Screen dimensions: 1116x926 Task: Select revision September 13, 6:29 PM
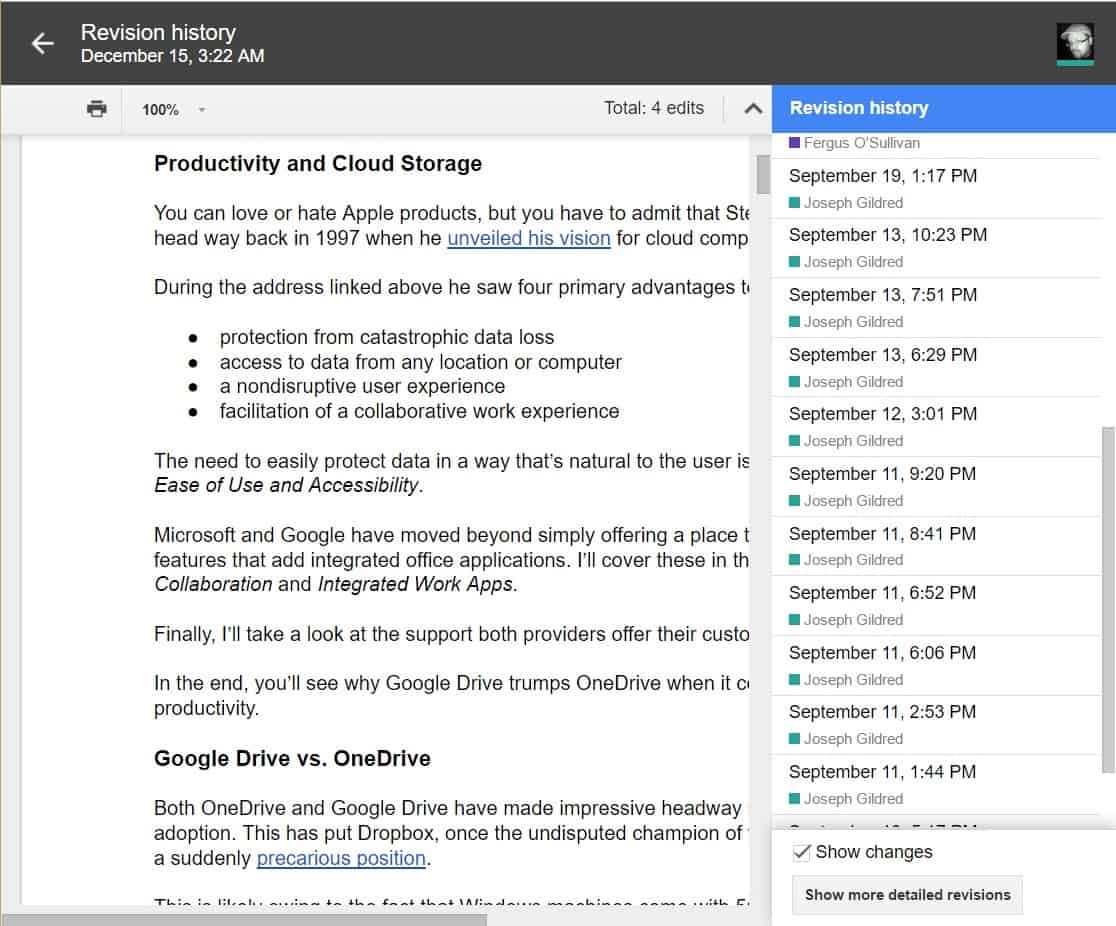(936, 367)
